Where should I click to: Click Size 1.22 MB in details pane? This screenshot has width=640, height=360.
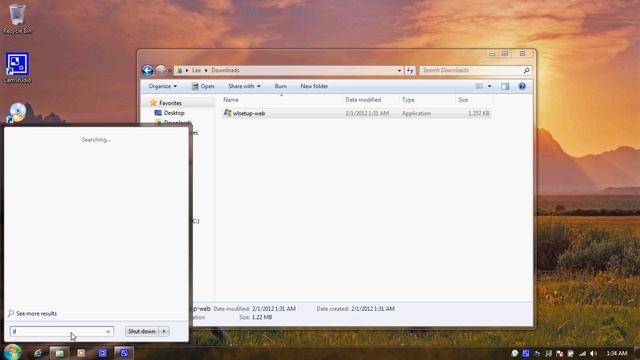click(256, 317)
